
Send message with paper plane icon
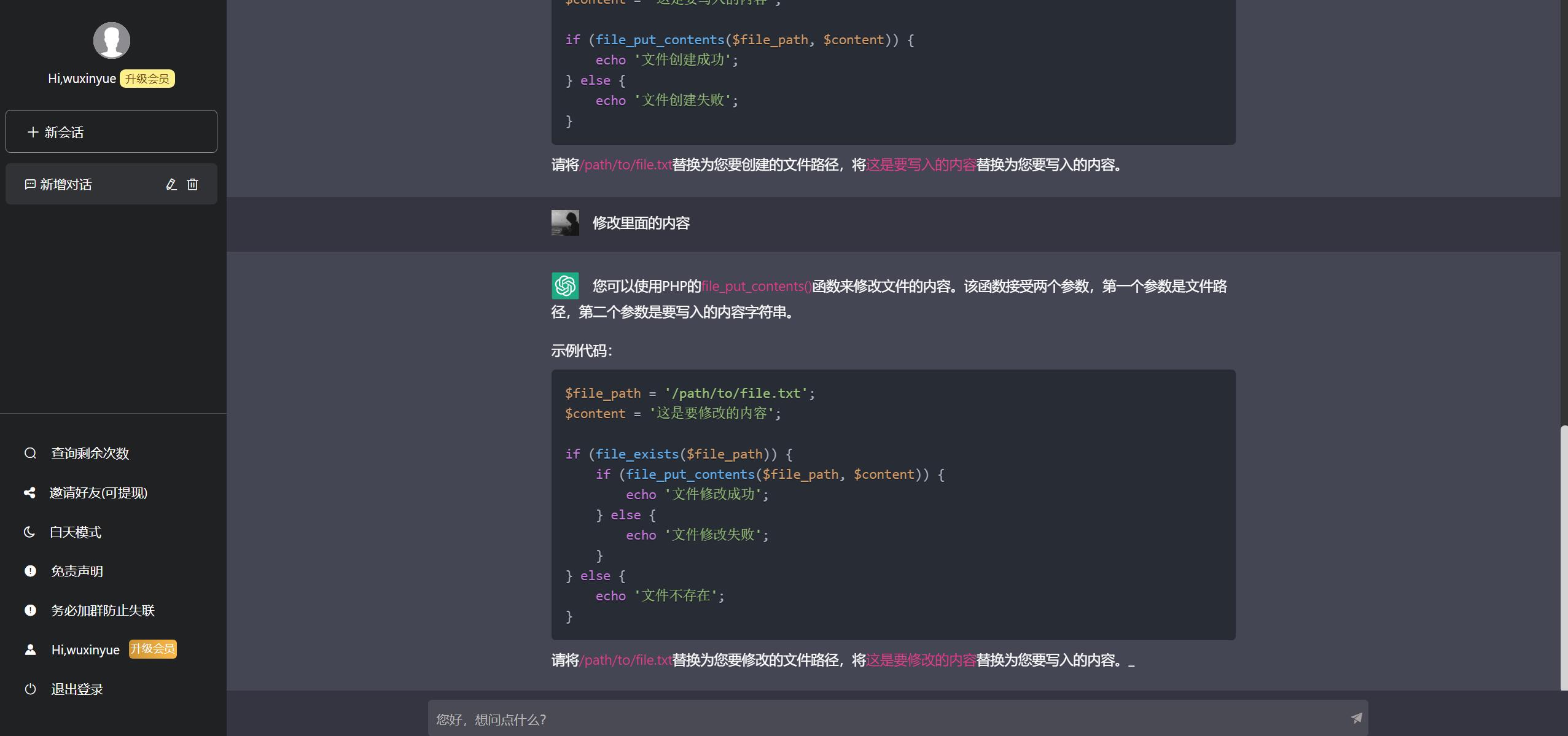tap(1357, 718)
